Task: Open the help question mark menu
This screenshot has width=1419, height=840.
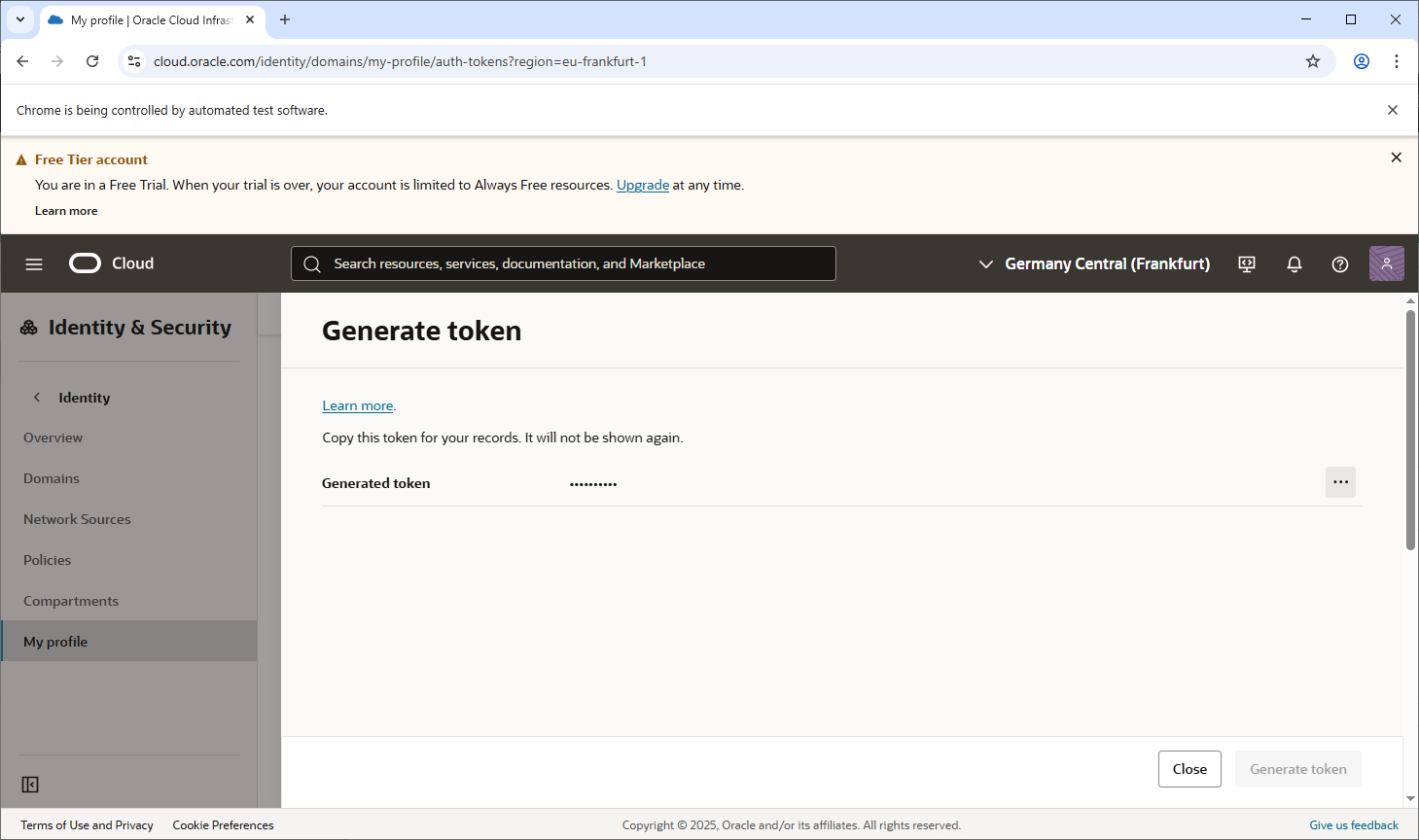Action: click(1339, 264)
